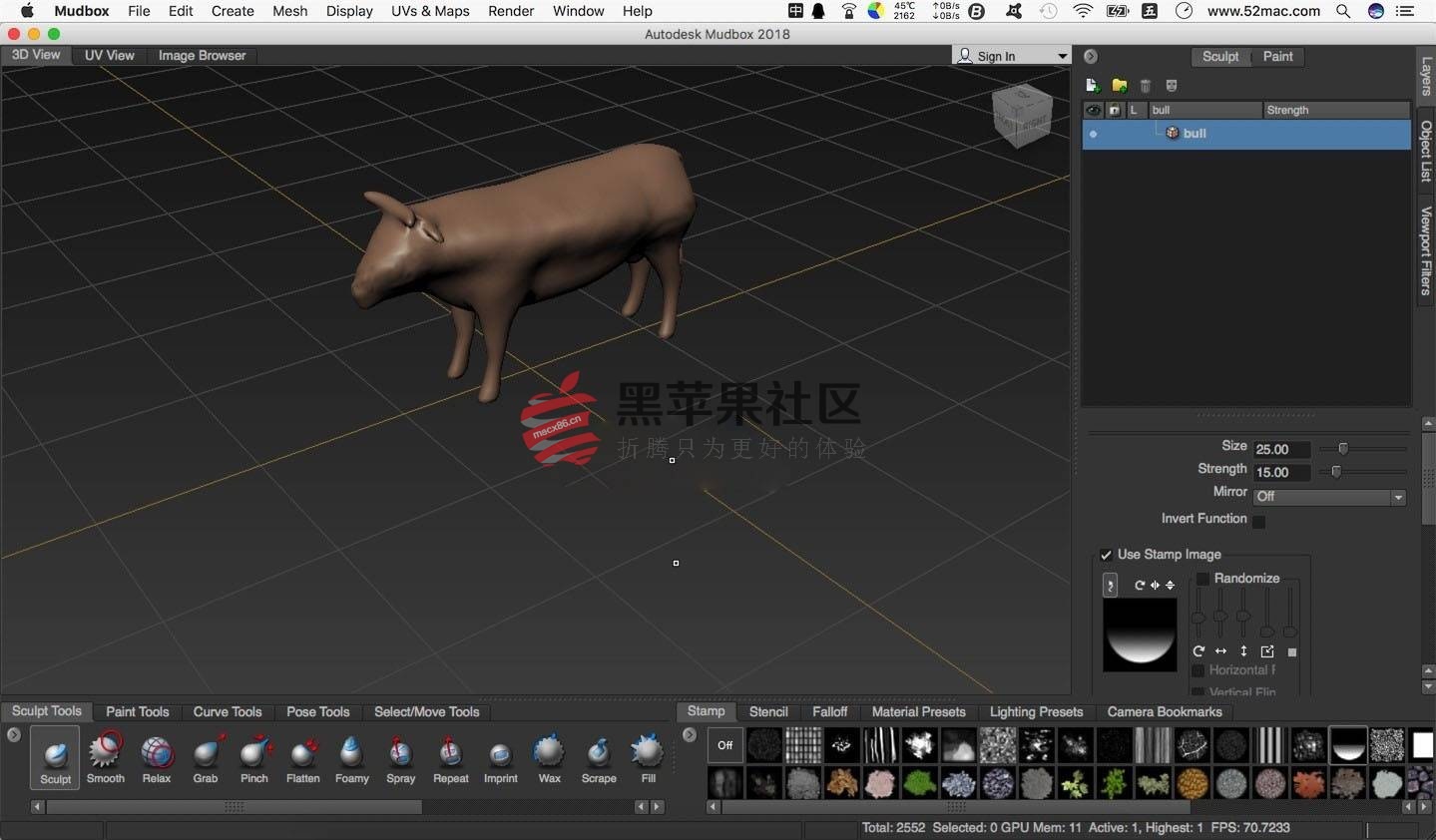Select the bull layer row
Screen dimensions: 1436x840
[1246, 134]
